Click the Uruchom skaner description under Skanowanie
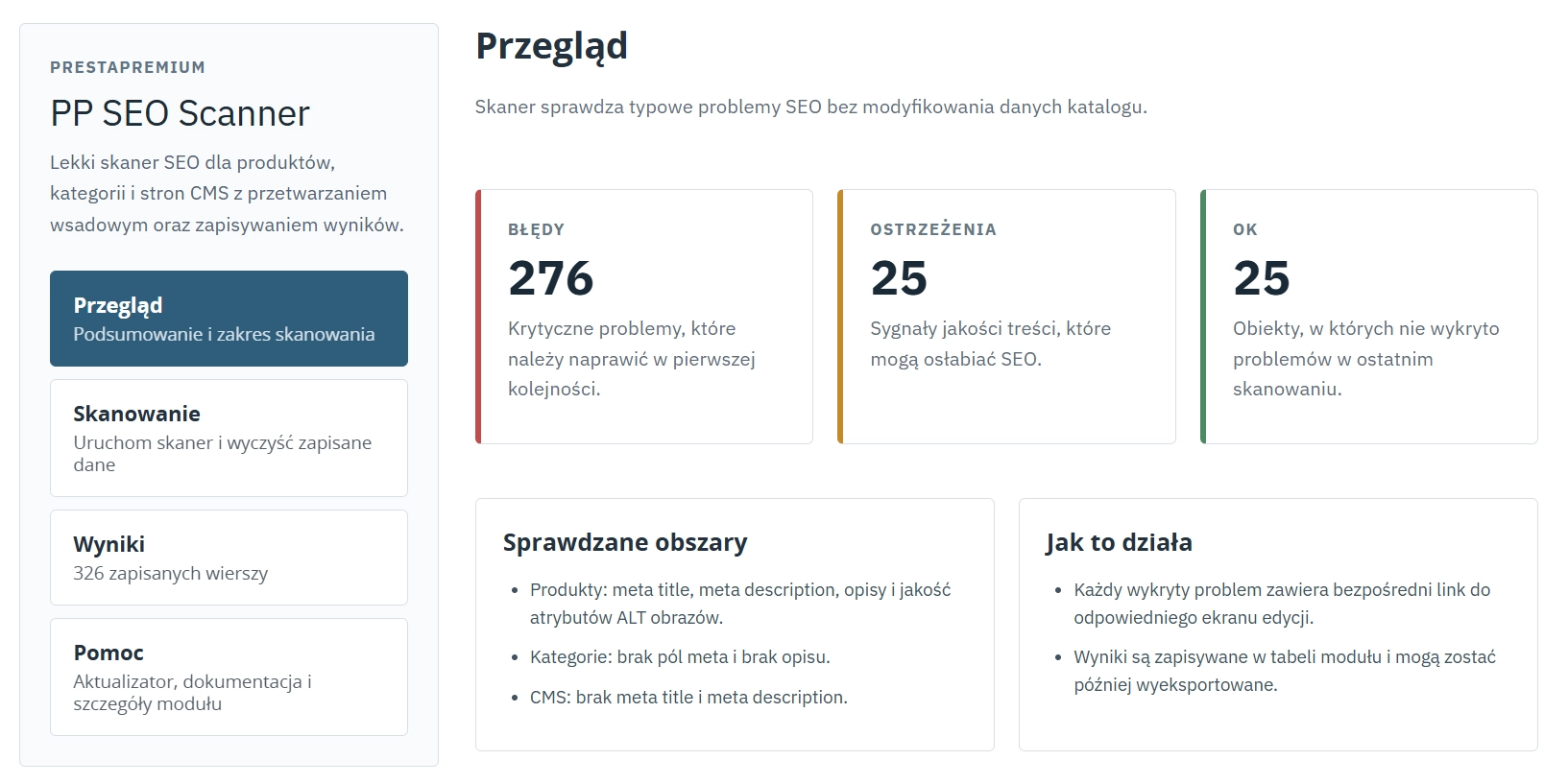1544x784 pixels. (223, 453)
